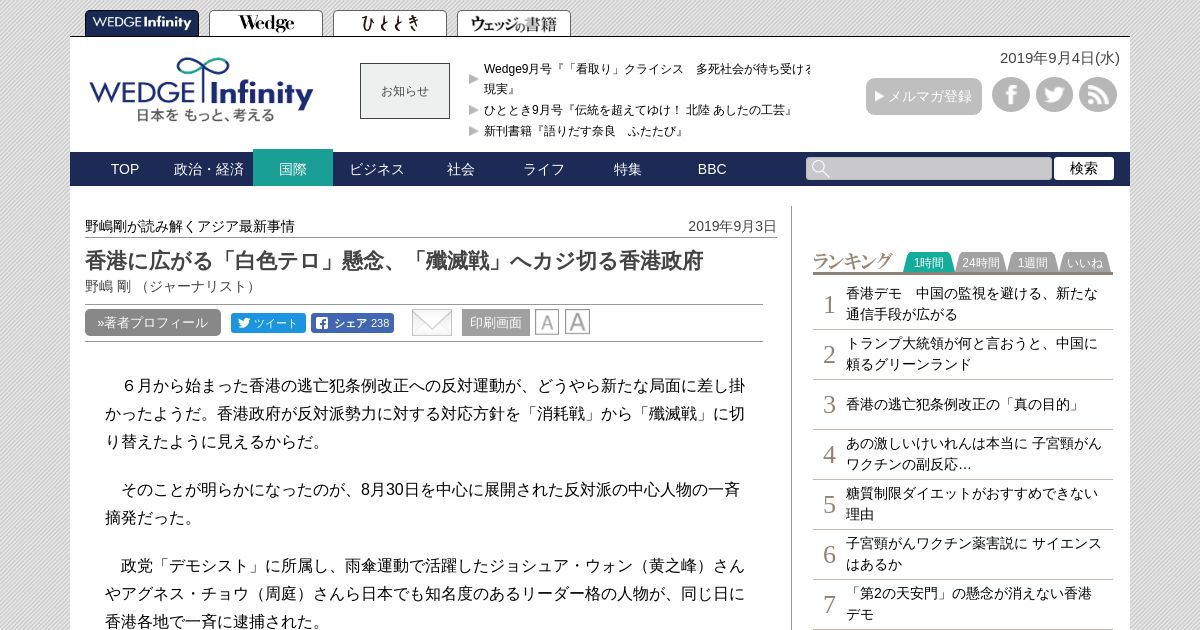The width and height of the screenshot is (1200, 630).
Task: Select ranking 1時間 tab
Action: pos(929,262)
